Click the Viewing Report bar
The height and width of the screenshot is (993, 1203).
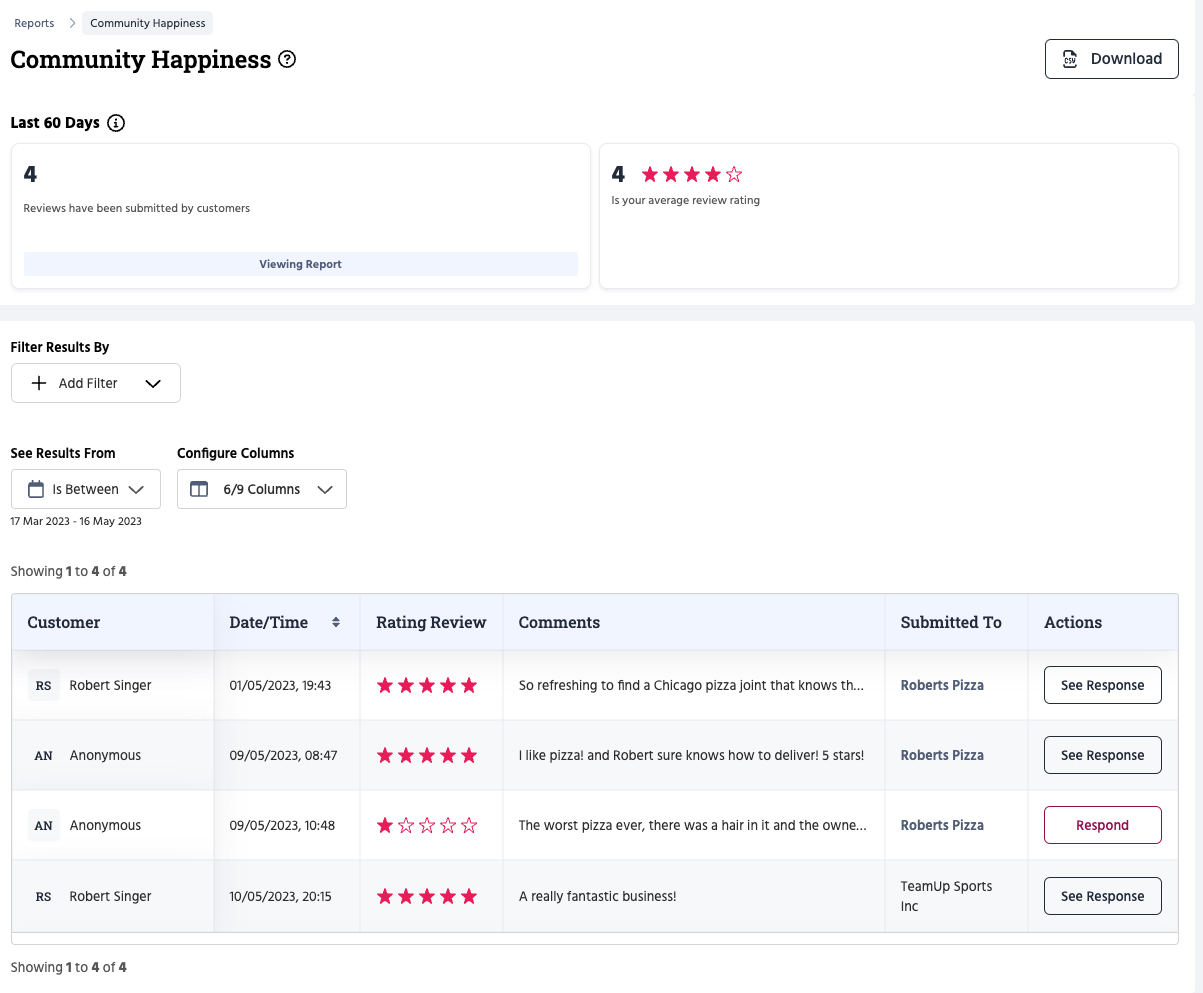point(300,264)
